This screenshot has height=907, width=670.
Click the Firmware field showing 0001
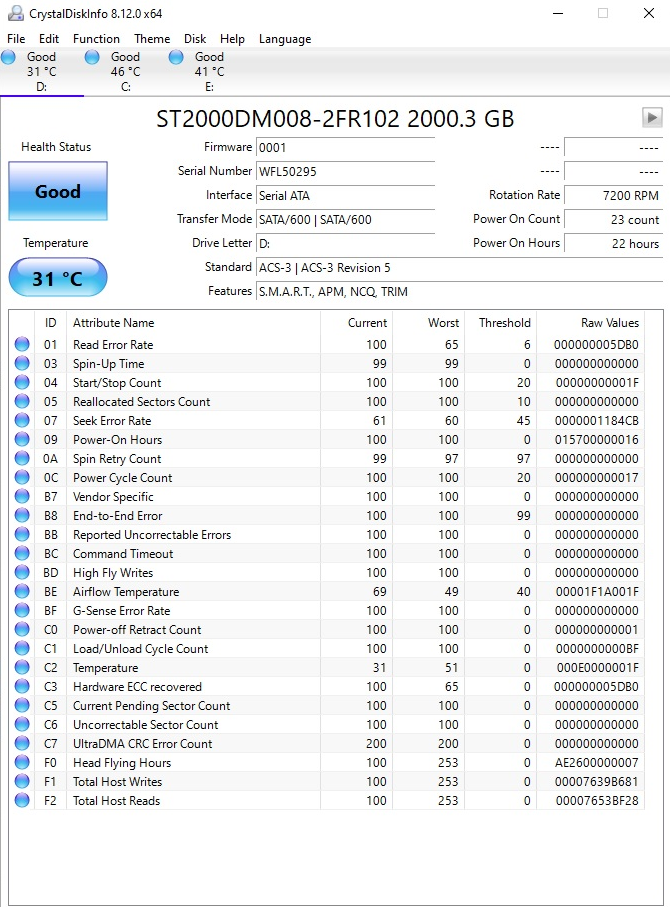click(x=345, y=148)
